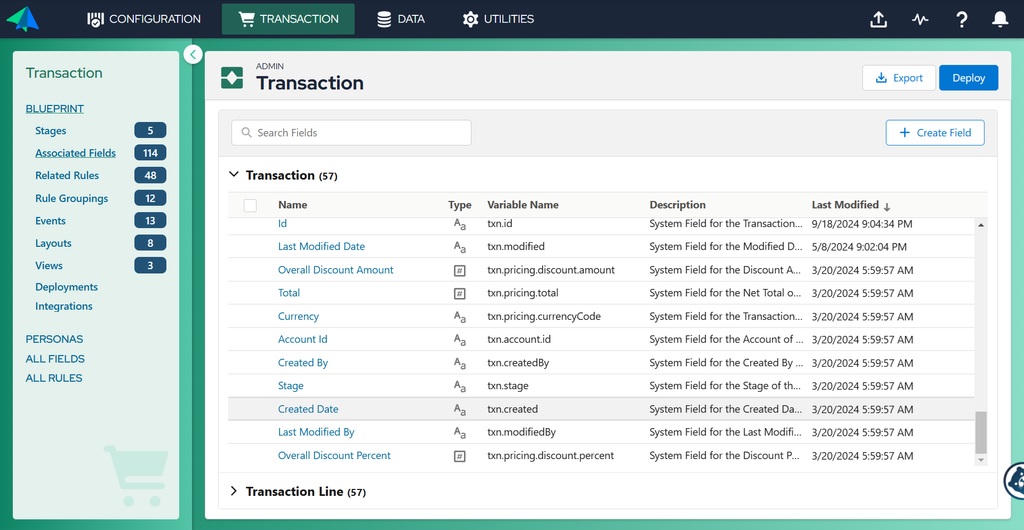
Task: Click the Deploy button
Action: 968,78
